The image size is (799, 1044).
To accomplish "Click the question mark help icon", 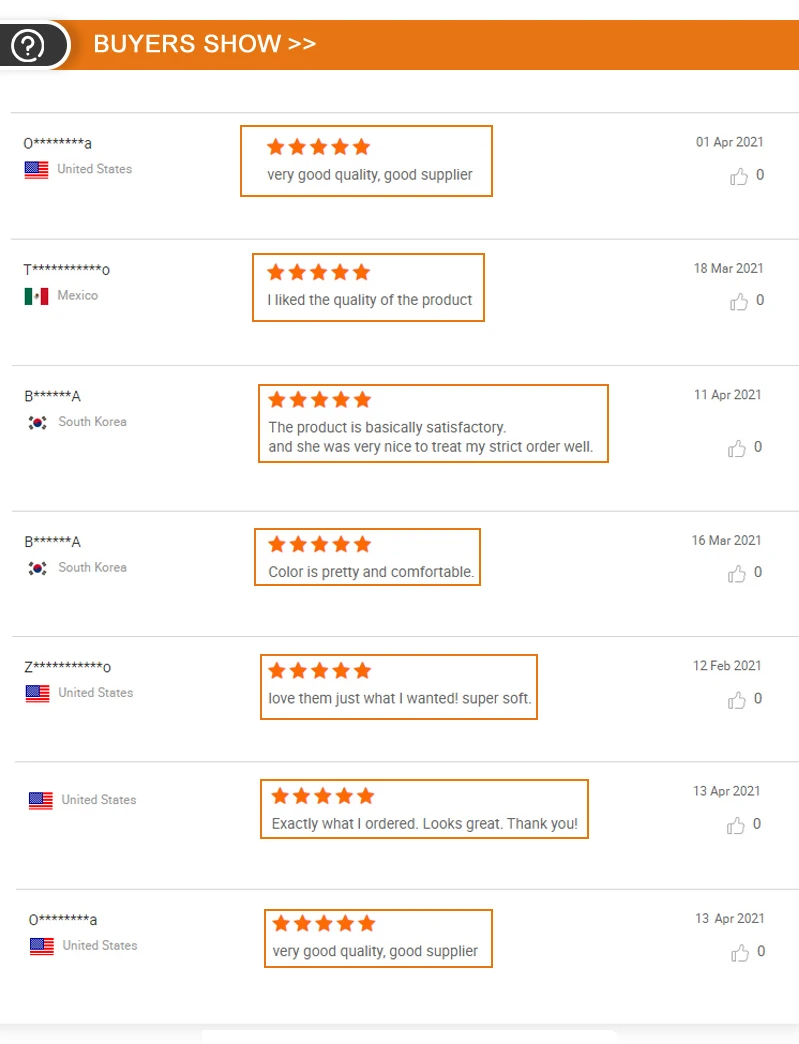I will [x=28, y=45].
